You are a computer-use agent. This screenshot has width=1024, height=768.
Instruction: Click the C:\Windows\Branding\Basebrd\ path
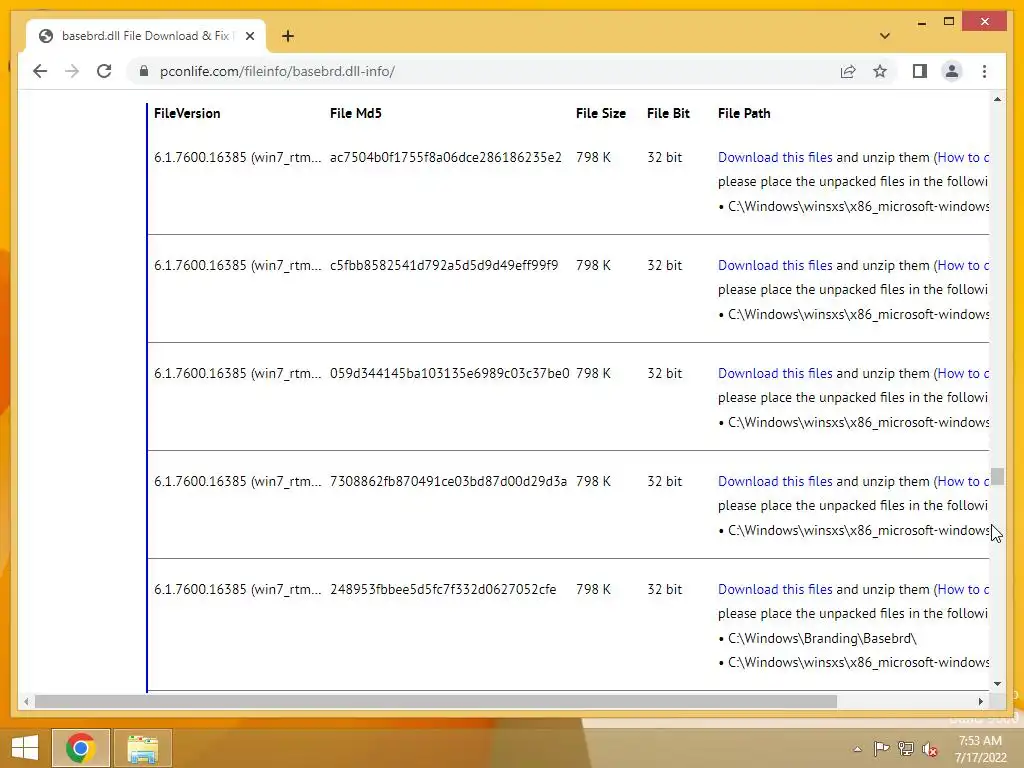(x=822, y=638)
